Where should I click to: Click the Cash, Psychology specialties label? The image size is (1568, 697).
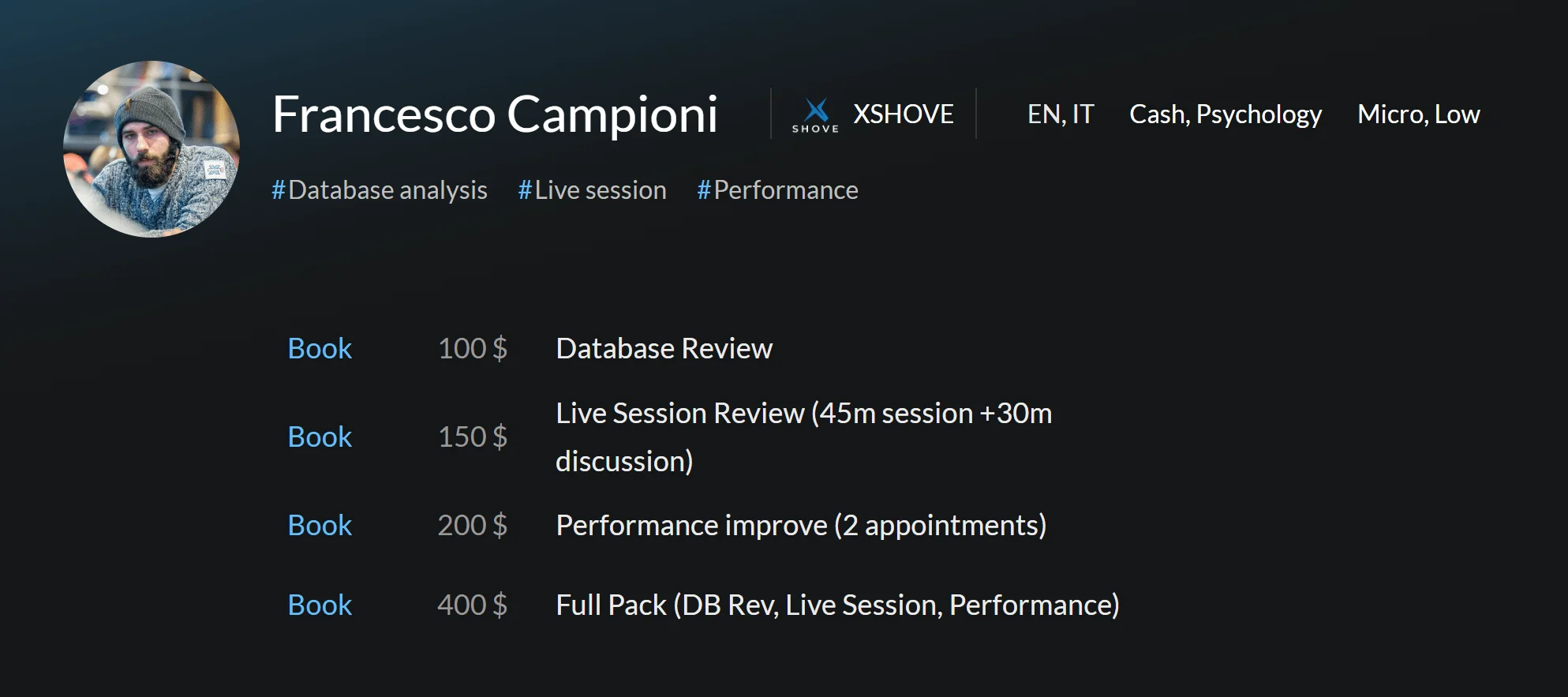tap(1225, 114)
